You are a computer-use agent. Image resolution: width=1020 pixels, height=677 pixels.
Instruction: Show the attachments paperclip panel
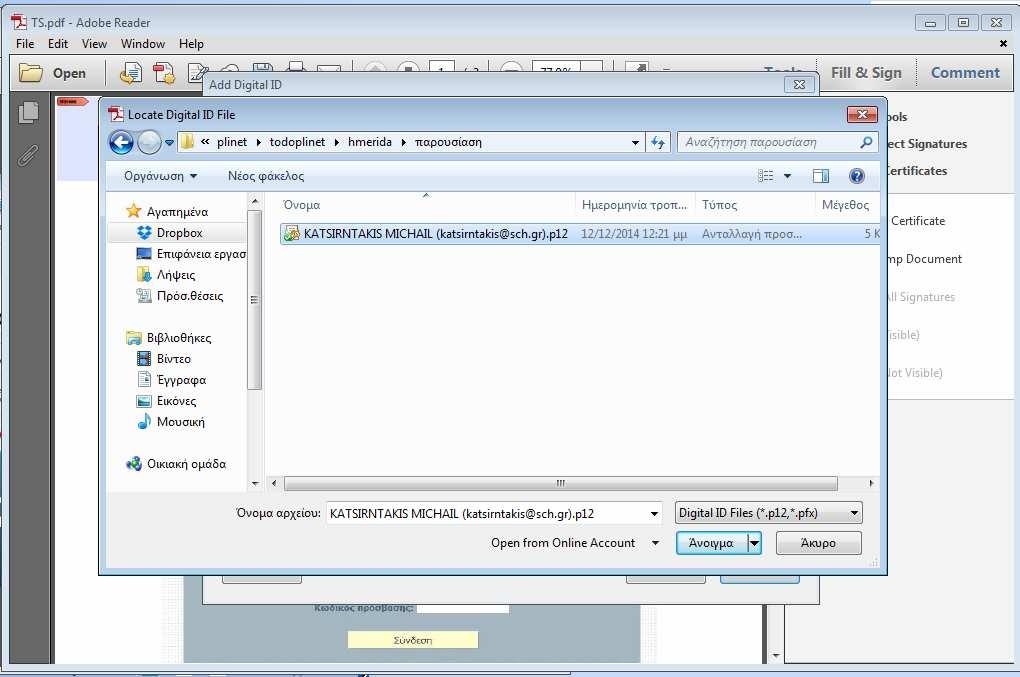click(x=28, y=155)
